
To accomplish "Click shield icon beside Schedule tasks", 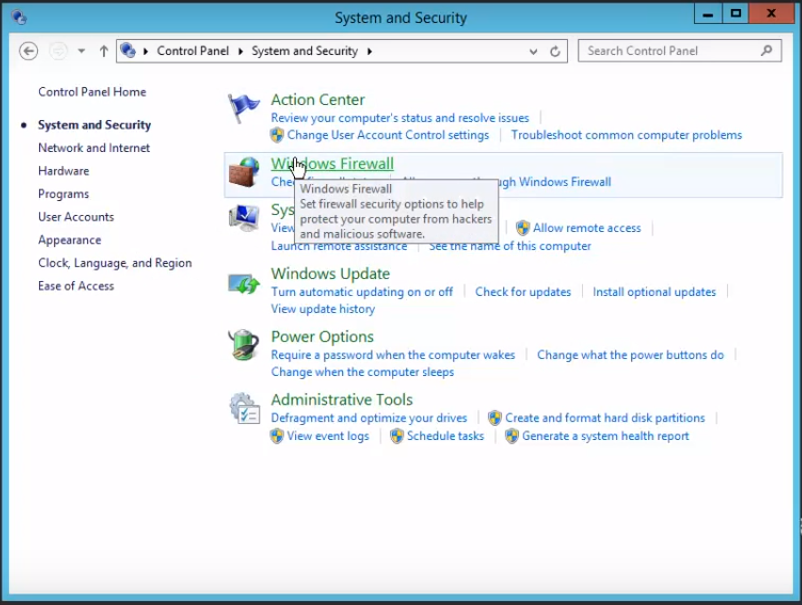I will point(397,436).
